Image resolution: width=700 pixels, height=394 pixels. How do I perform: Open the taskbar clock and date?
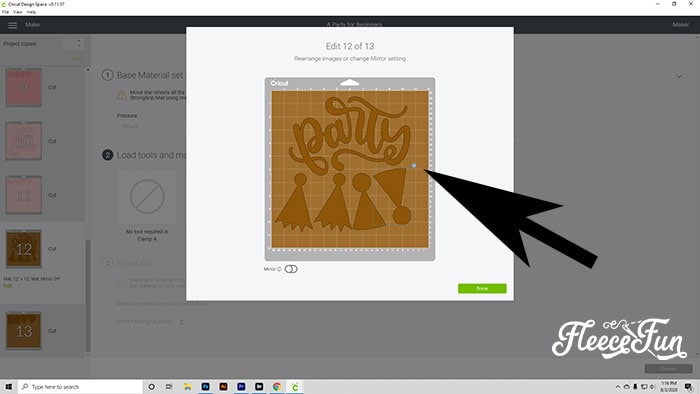pyautogui.click(x=669, y=387)
